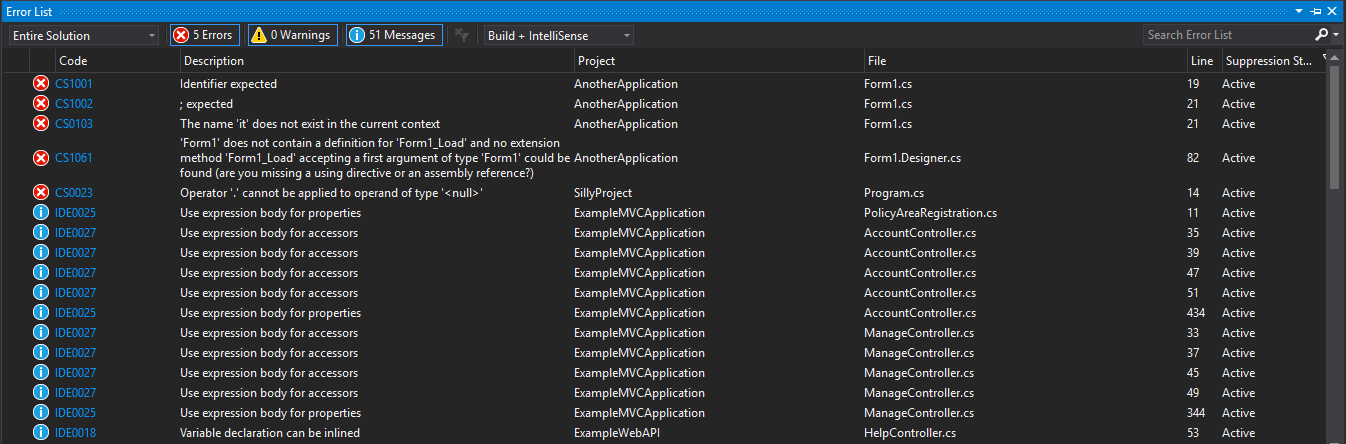The width and height of the screenshot is (1346, 444).
Task: Open the window position dropdown arrow in the title bar
Action: click(x=1301, y=11)
